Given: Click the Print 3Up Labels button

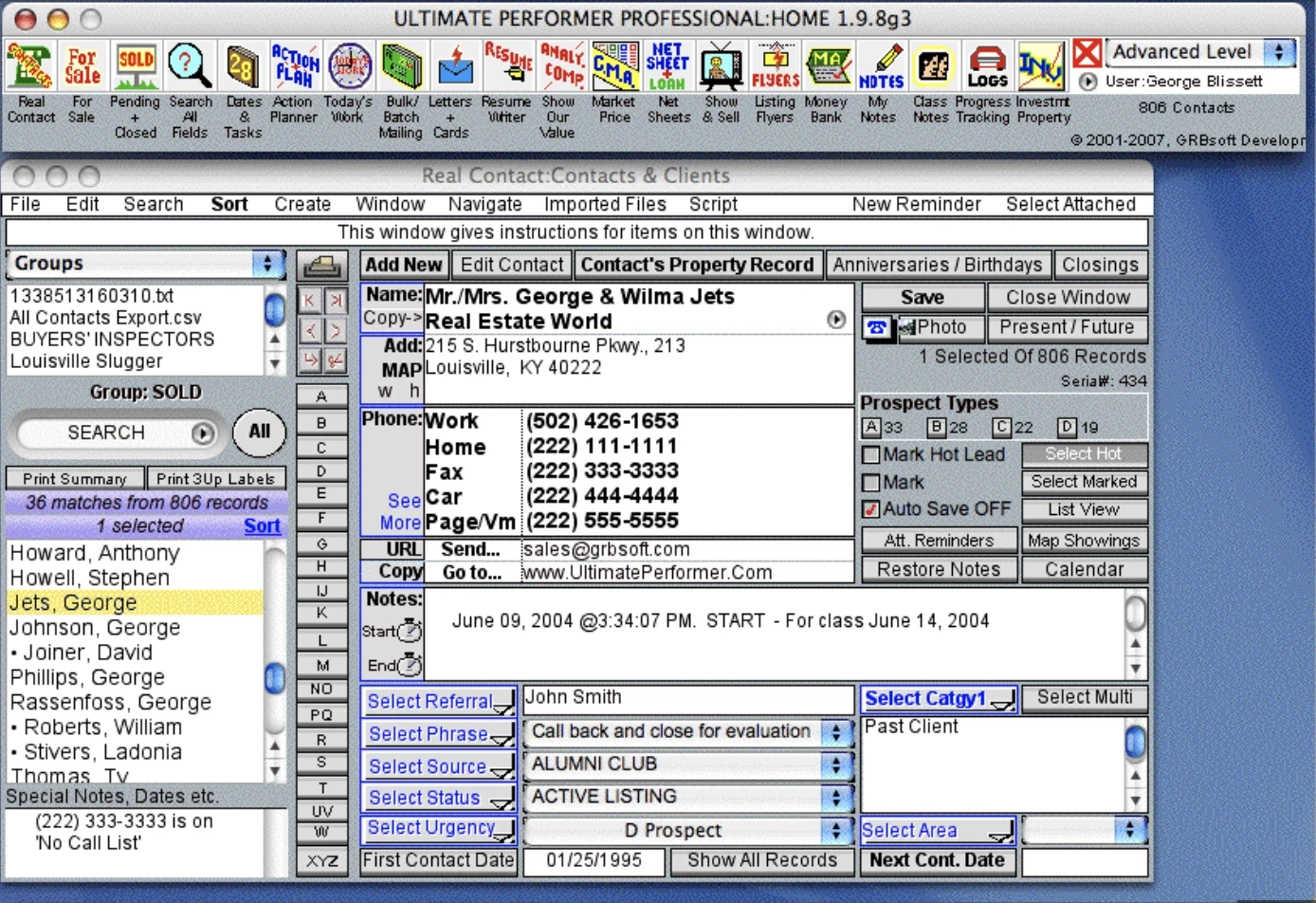Looking at the screenshot, I should [x=215, y=479].
